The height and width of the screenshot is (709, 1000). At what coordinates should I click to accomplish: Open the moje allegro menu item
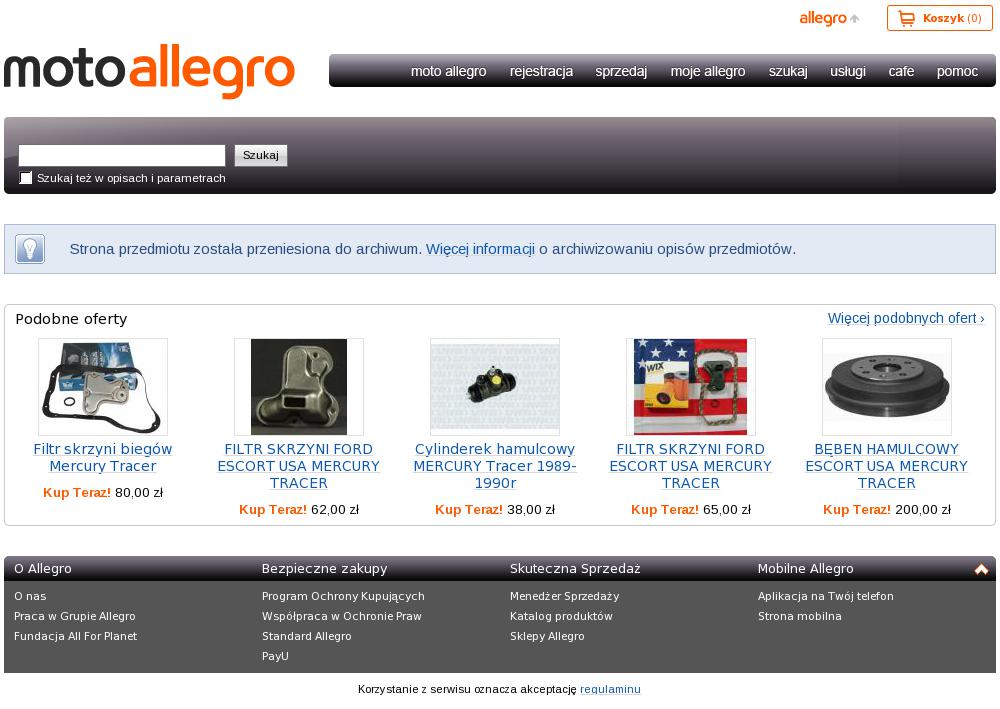[x=708, y=71]
